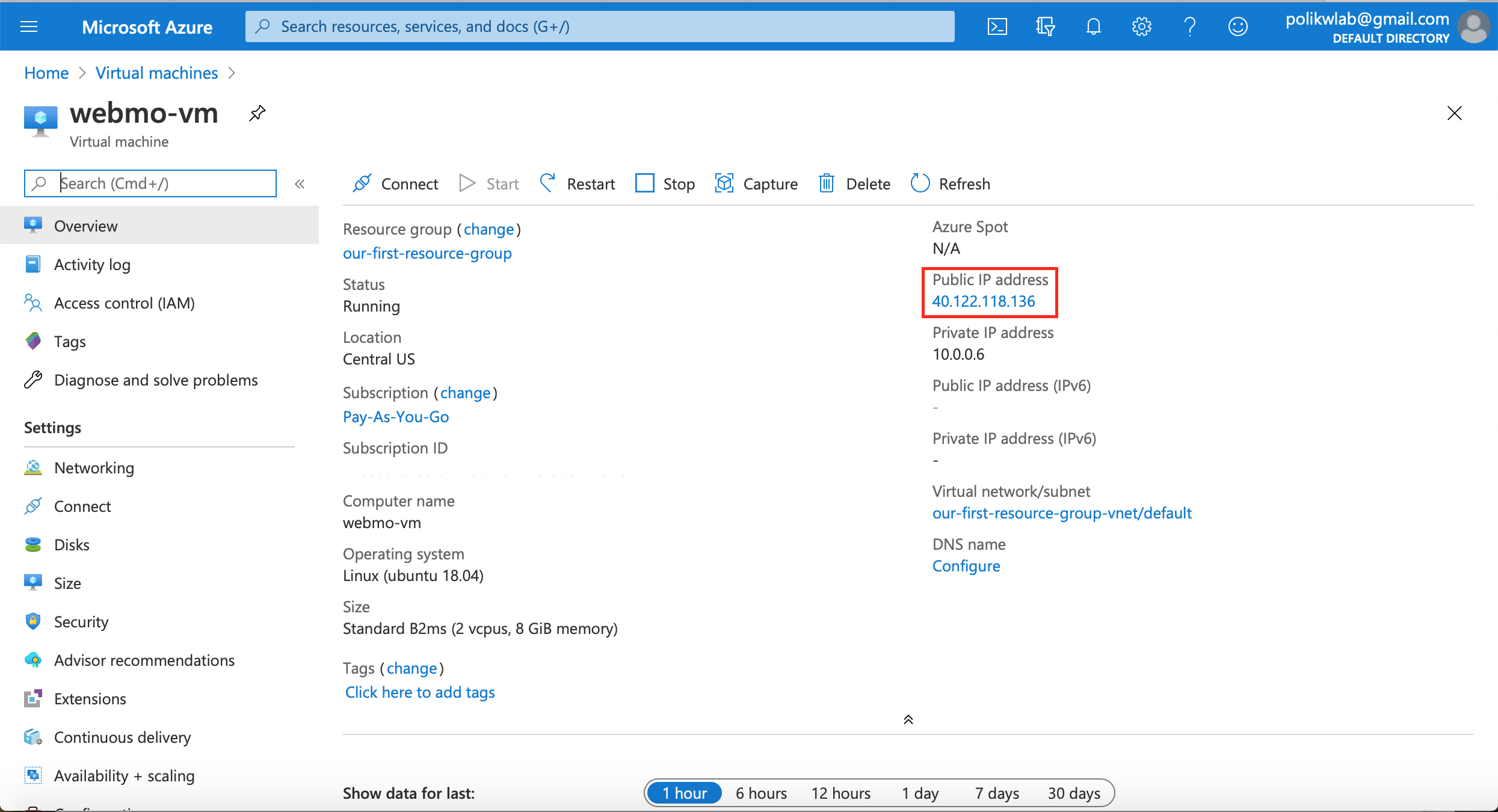Open Cloud Shell from the top bar
1498x812 pixels.
coord(997,26)
